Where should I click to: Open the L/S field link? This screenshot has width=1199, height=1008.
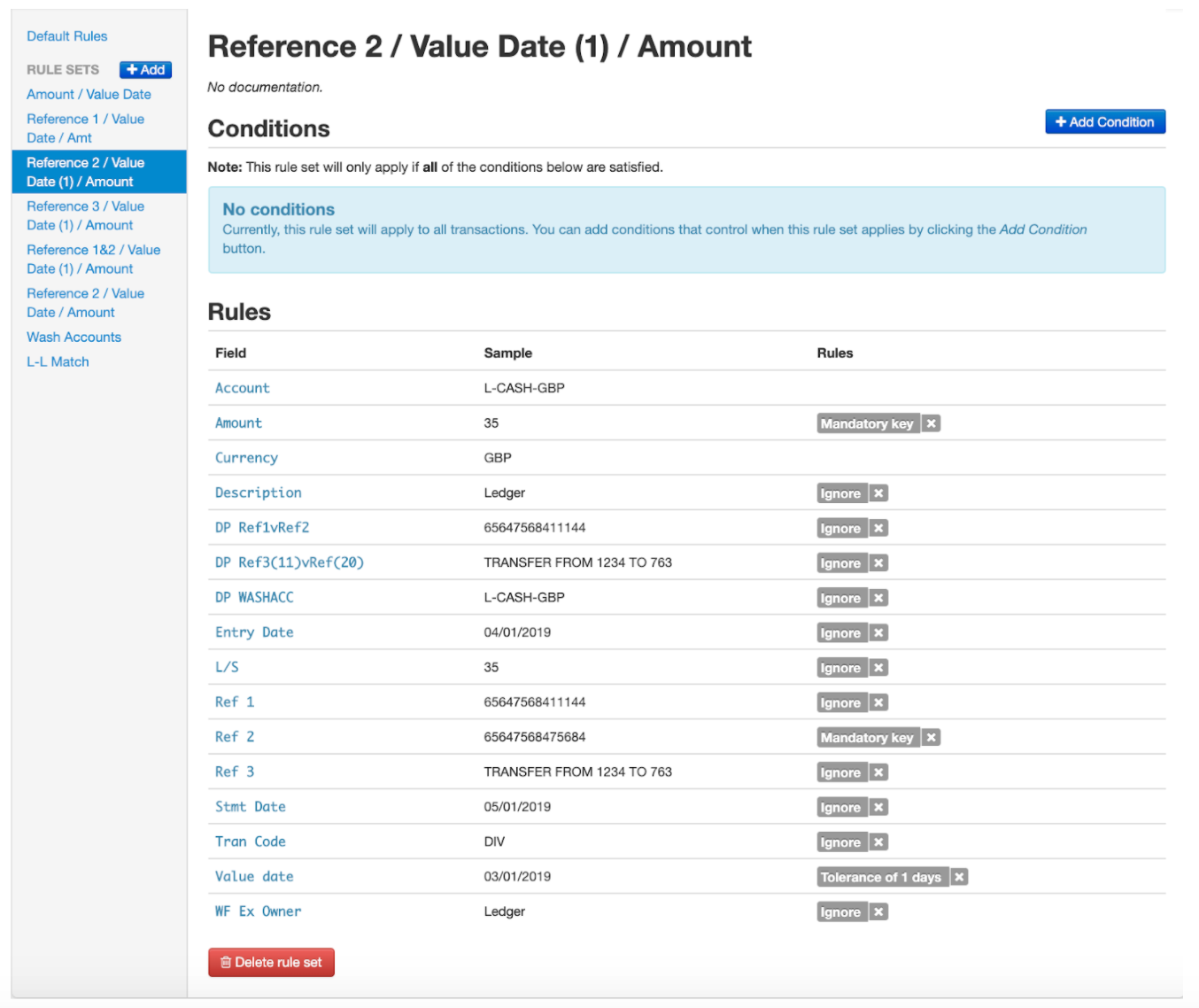(227, 667)
